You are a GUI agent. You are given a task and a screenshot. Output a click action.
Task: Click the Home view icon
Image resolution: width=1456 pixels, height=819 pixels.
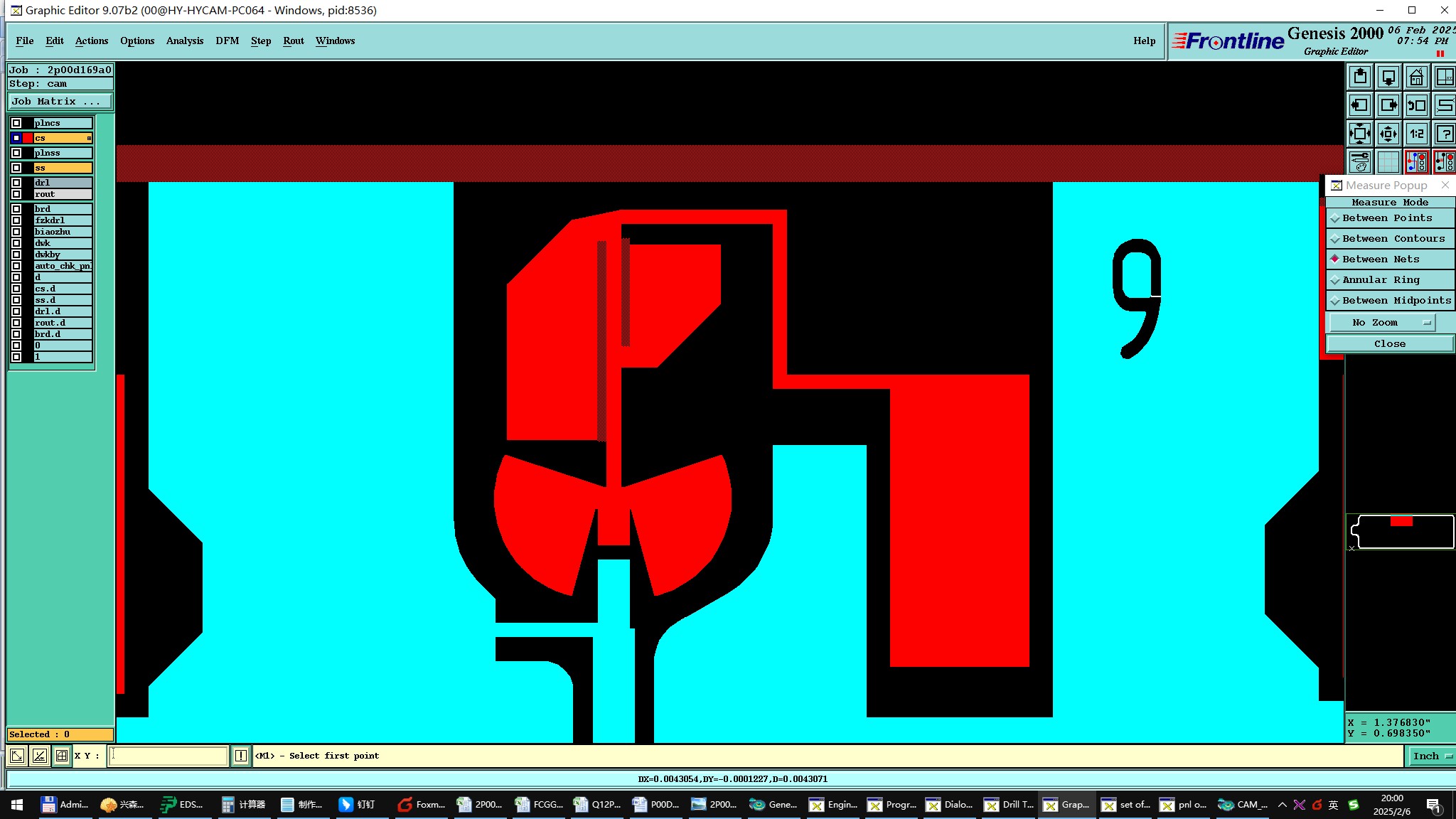pos(1416,77)
